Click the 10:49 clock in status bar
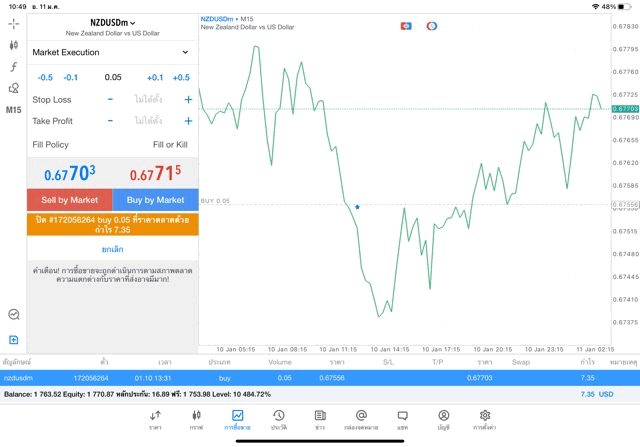640x447 pixels. pyautogui.click(x=18, y=7)
